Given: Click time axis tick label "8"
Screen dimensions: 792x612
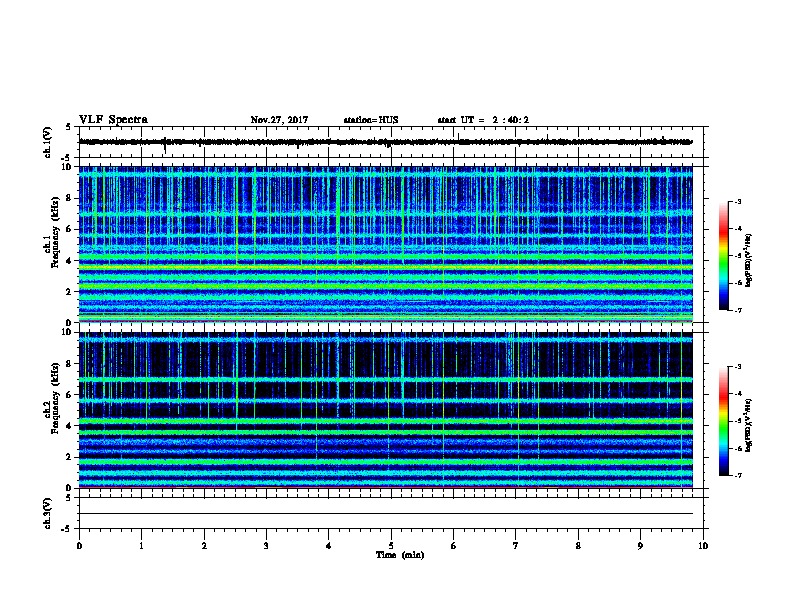Looking at the screenshot, I should [578, 546].
